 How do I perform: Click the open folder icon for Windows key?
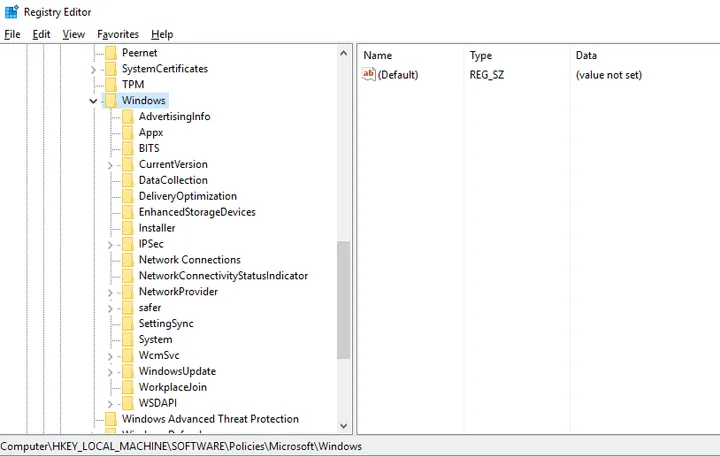(110, 101)
